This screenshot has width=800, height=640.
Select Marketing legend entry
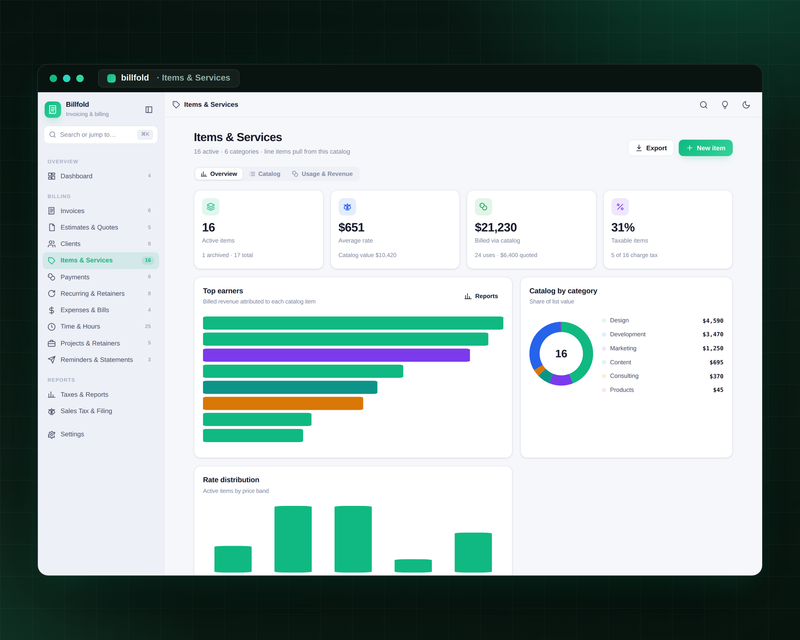[x=662, y=348]
